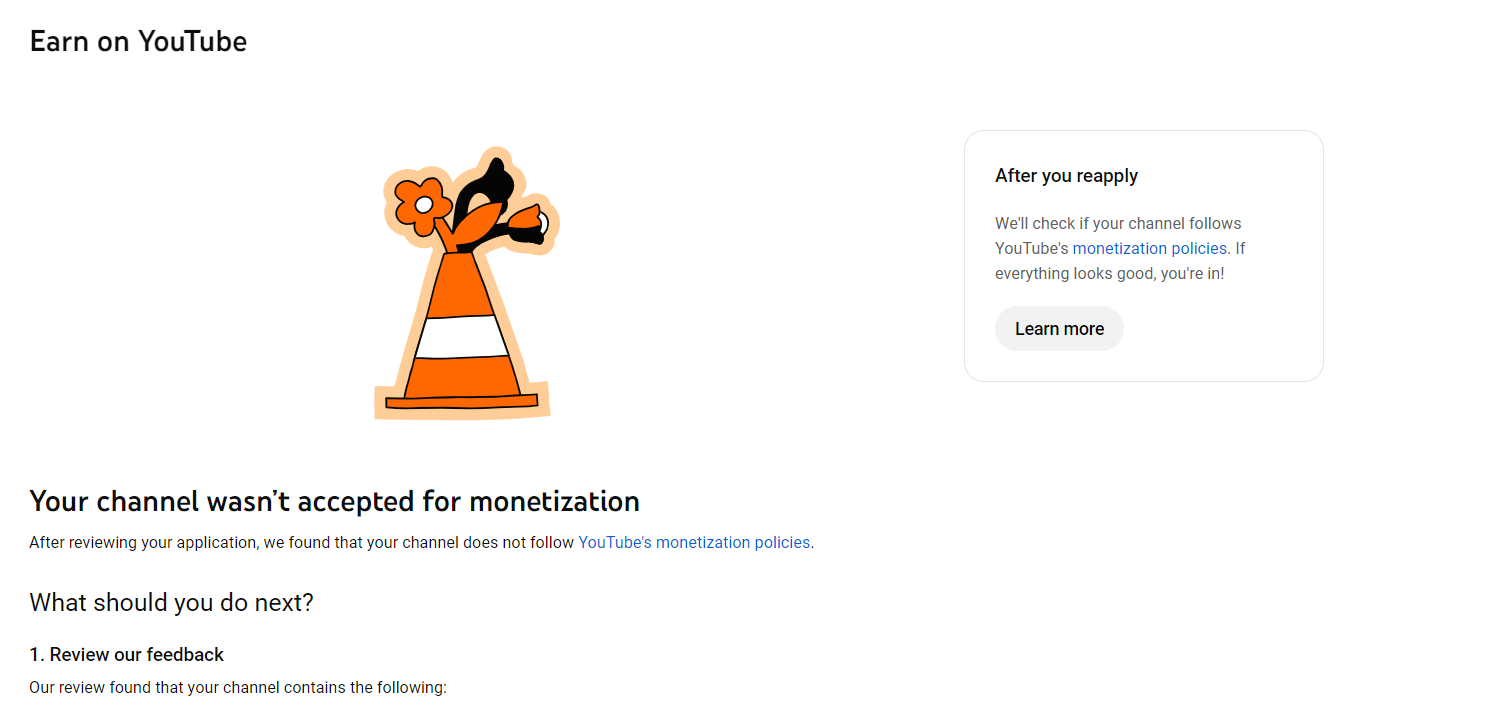1497x725 pixels.
Task: Click the After you reapply card heading
Action: pyautogui.click(x=1066, y=176)
